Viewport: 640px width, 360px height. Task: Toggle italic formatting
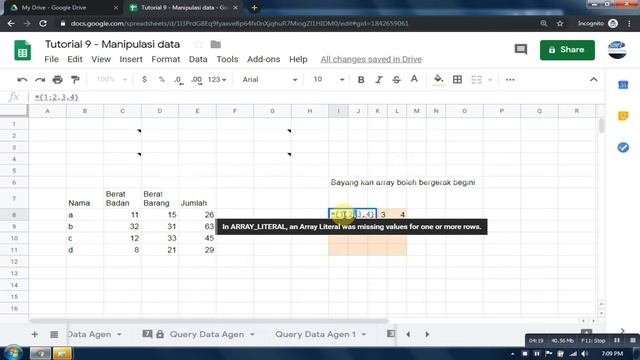click(379, 80)
